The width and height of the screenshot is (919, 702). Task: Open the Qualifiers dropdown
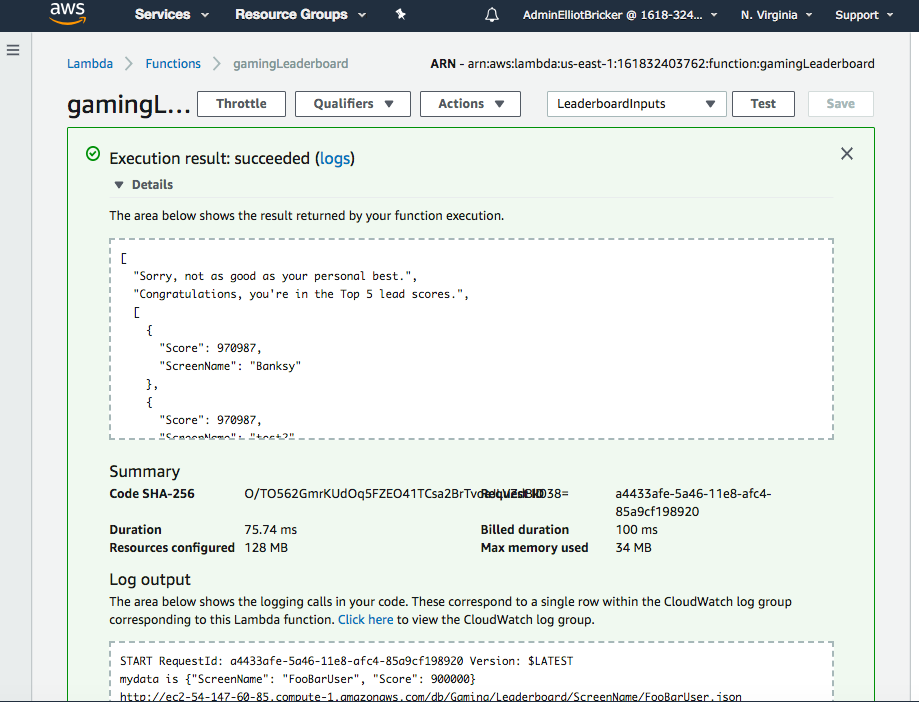coord(353,104)
